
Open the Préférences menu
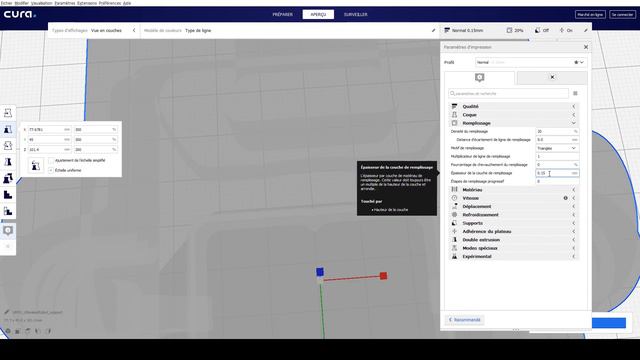[110, 3]
